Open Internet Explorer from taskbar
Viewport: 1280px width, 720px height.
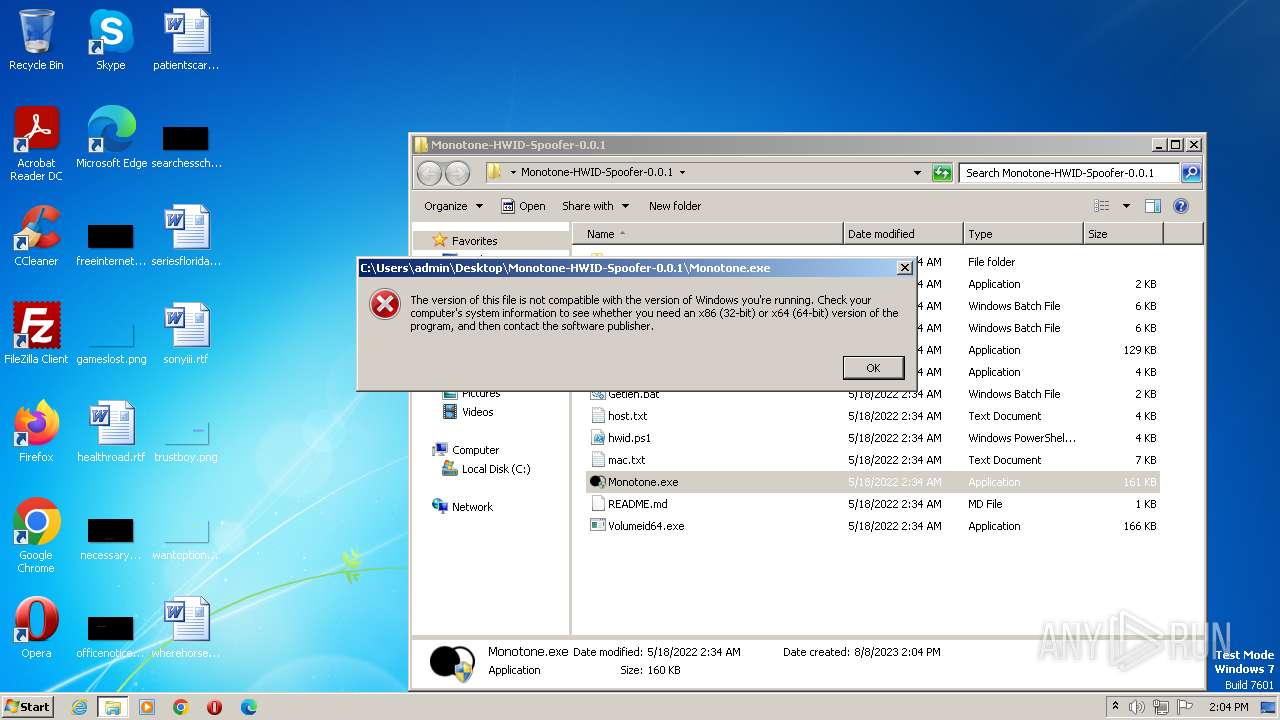pyautogui.click(x=79, y=707)
